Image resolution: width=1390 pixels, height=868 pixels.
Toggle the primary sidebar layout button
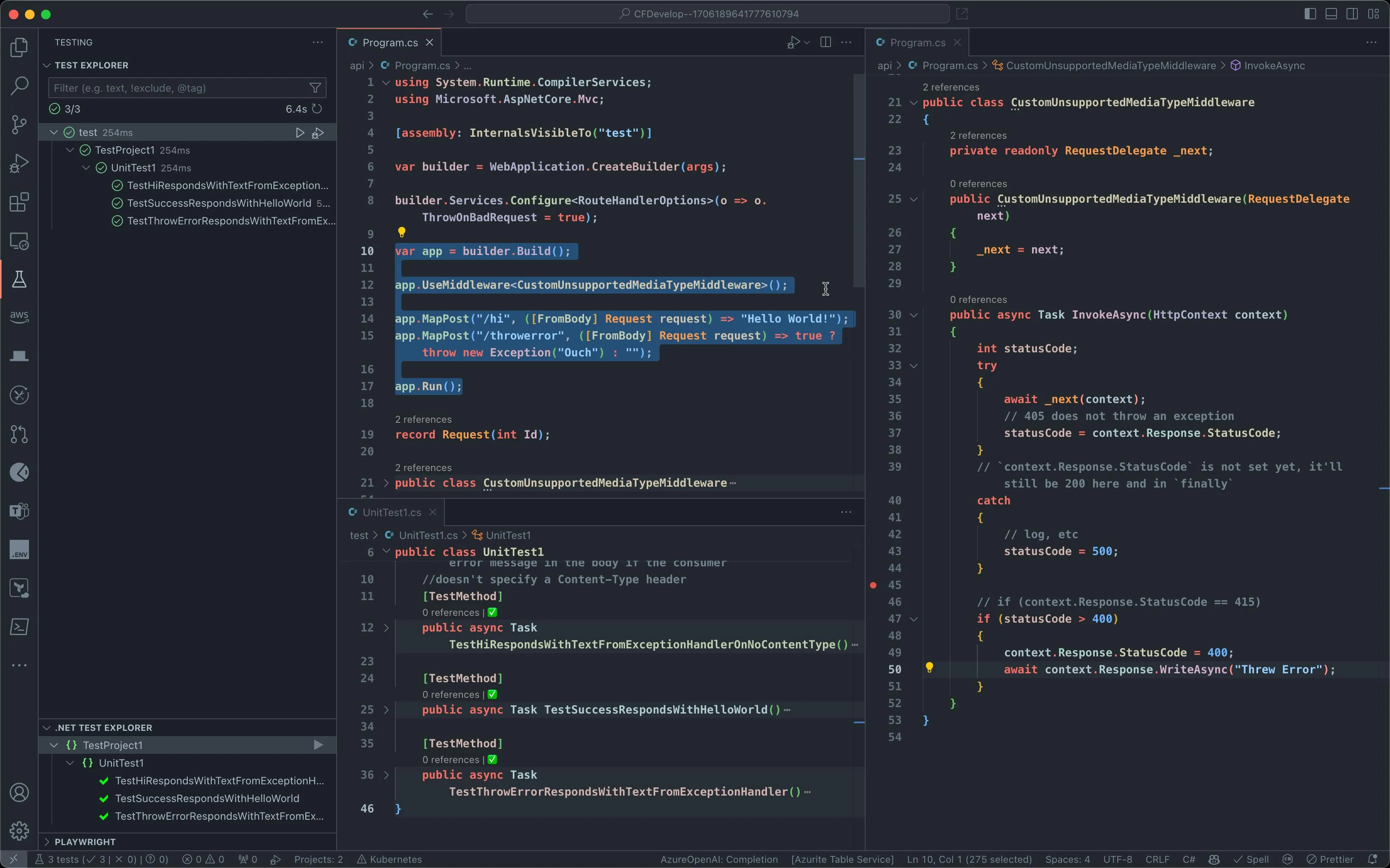pyautogui.click(x=1310, y=14)
